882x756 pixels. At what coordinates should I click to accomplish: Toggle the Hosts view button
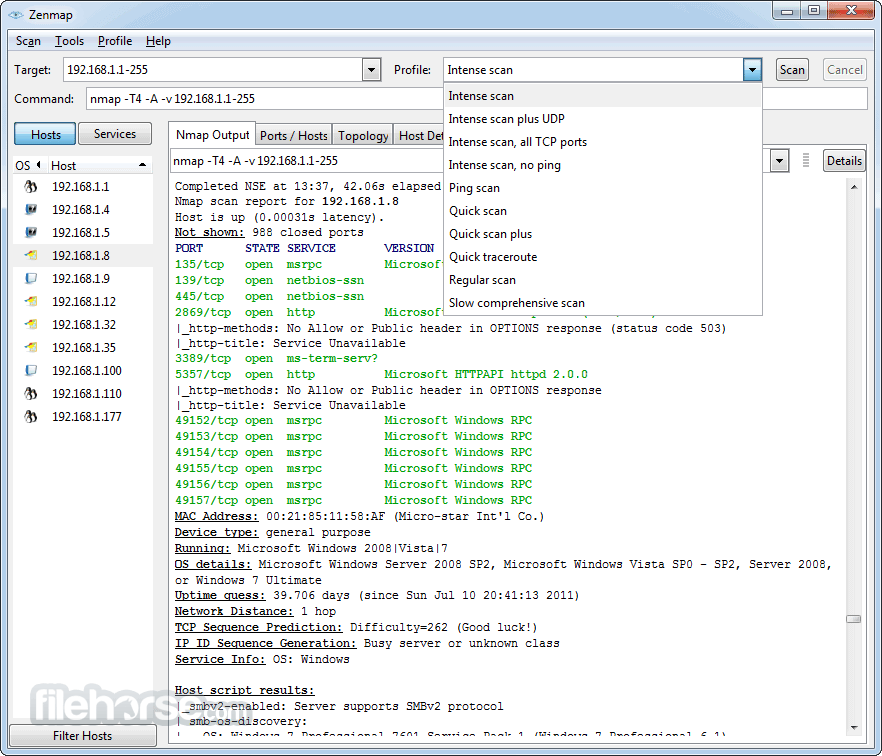(x=45, y=134)
